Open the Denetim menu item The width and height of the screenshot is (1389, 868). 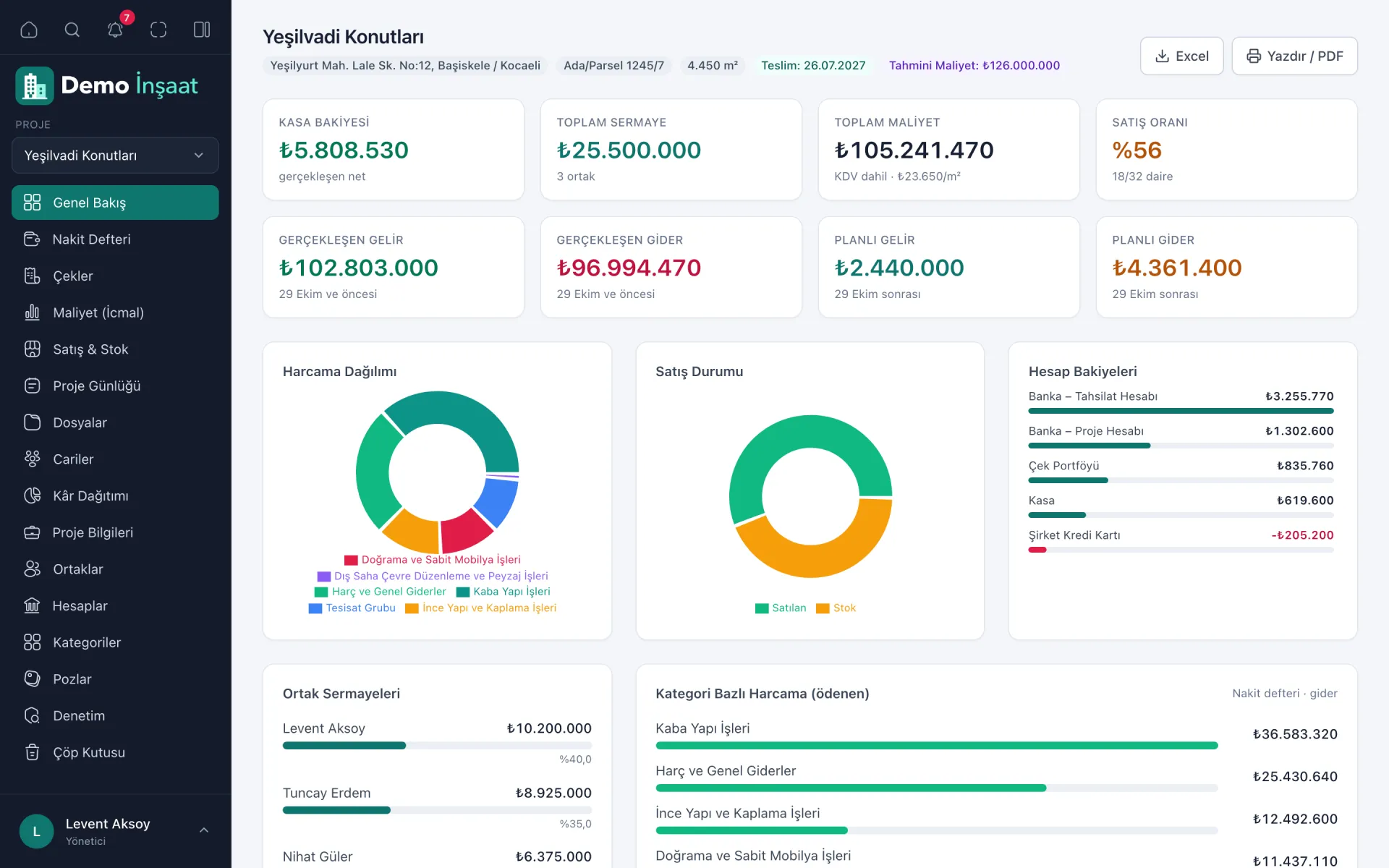point(115,716)
